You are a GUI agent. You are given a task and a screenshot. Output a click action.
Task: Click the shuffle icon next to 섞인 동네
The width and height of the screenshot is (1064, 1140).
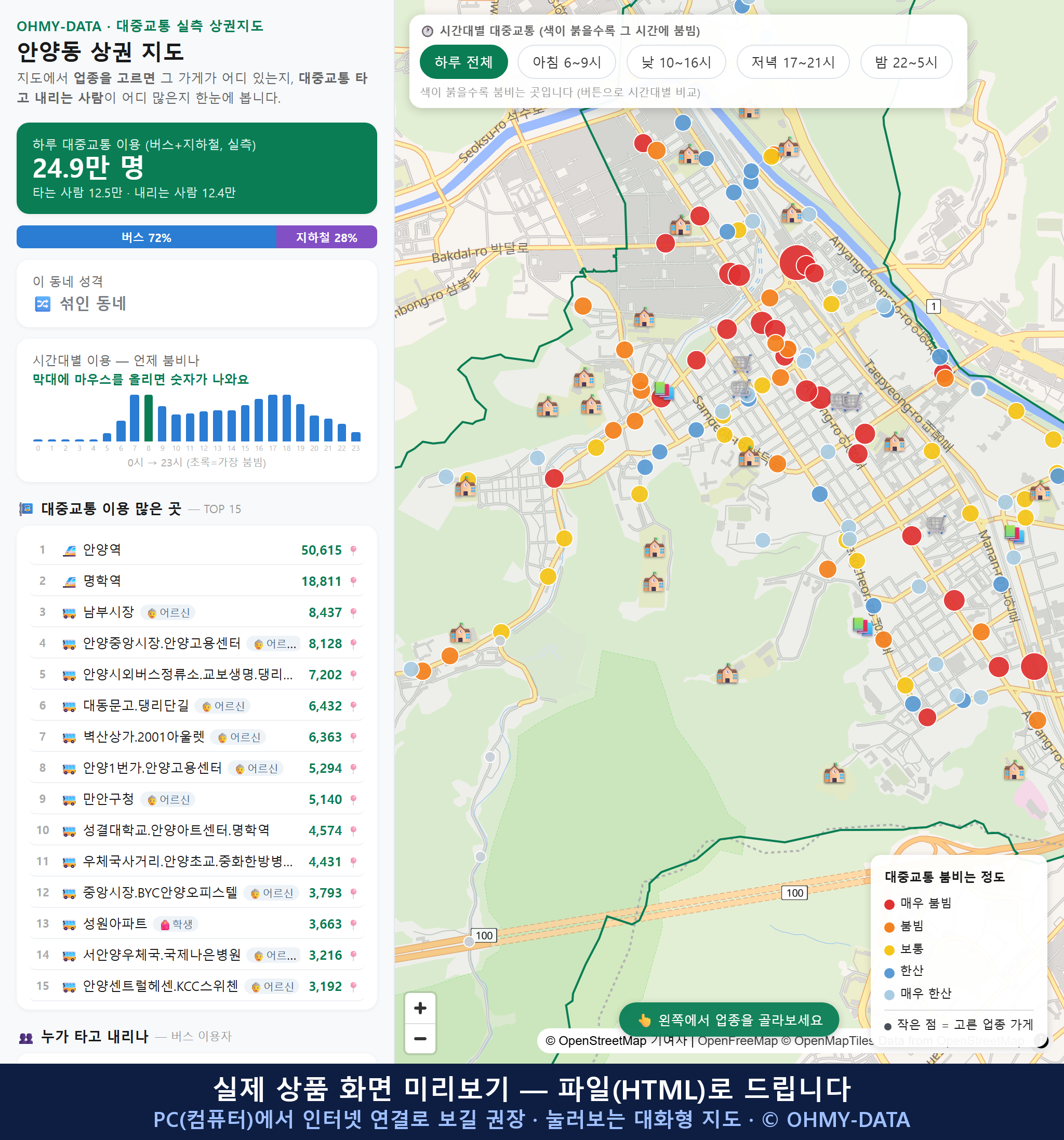pos(43,303)
